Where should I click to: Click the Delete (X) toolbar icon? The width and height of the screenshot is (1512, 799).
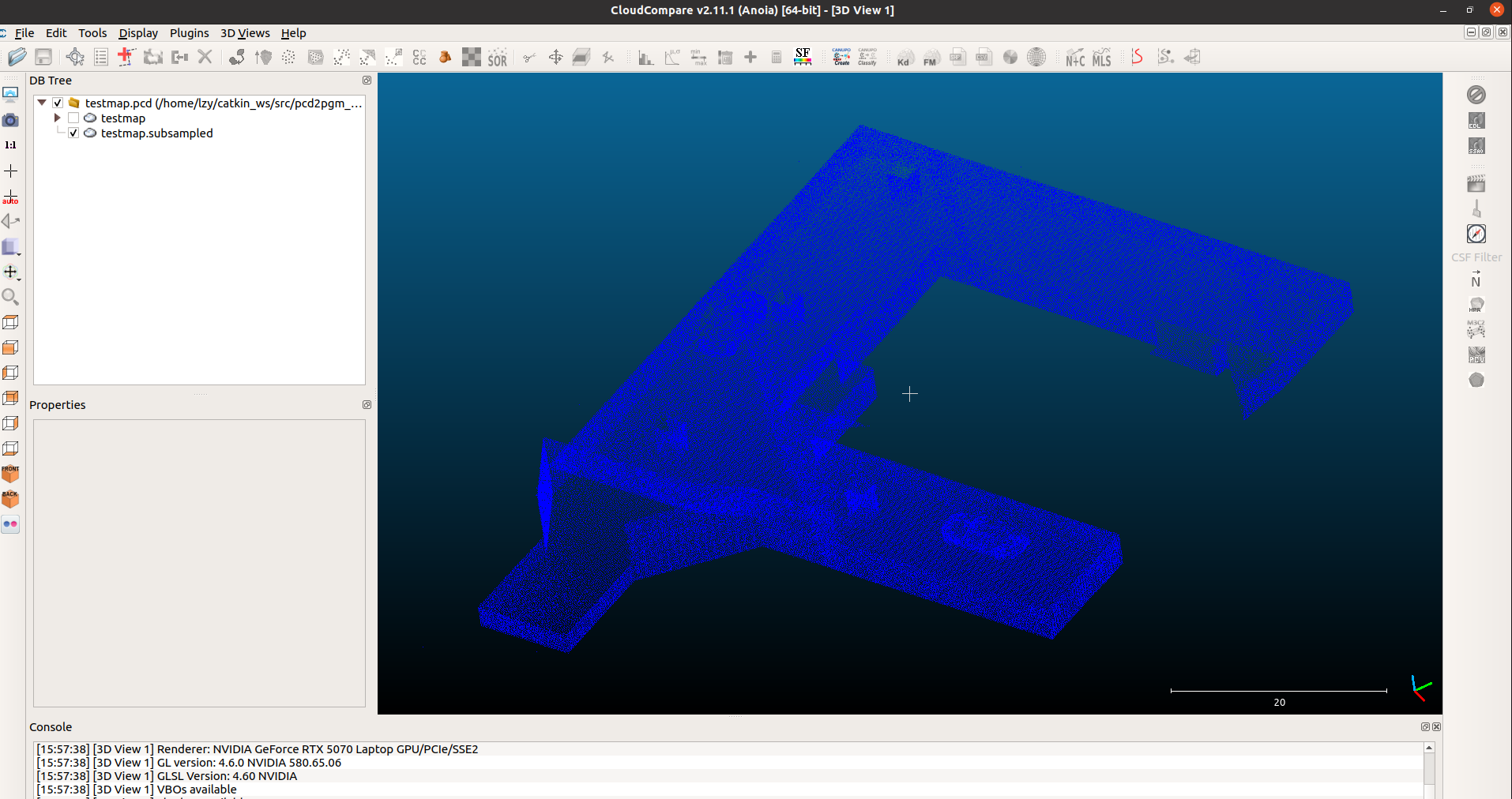point(205,57)
